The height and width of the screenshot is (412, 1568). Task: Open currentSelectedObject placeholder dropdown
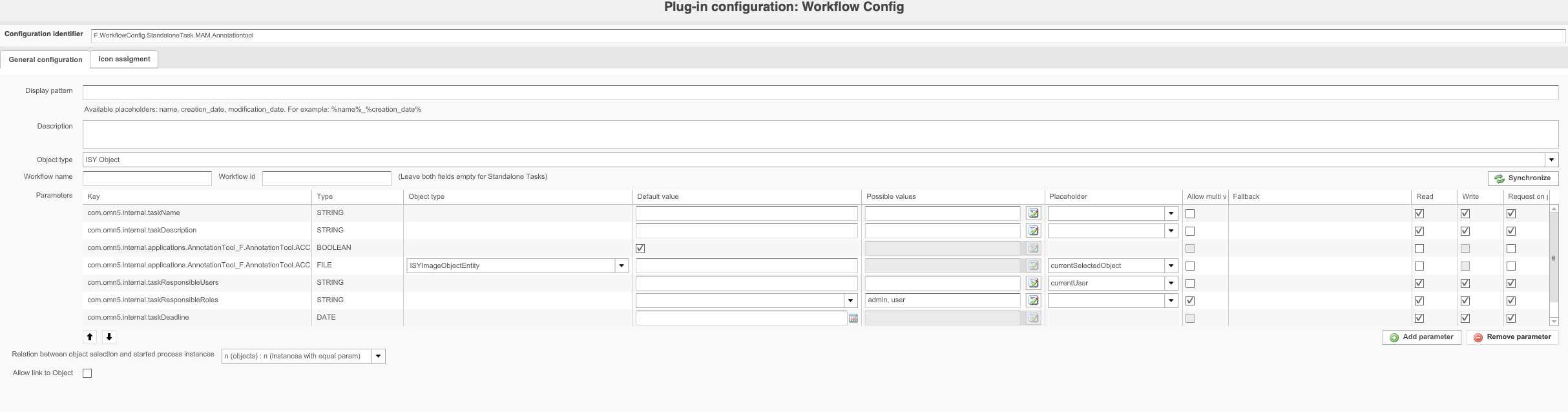[1171, 265]
